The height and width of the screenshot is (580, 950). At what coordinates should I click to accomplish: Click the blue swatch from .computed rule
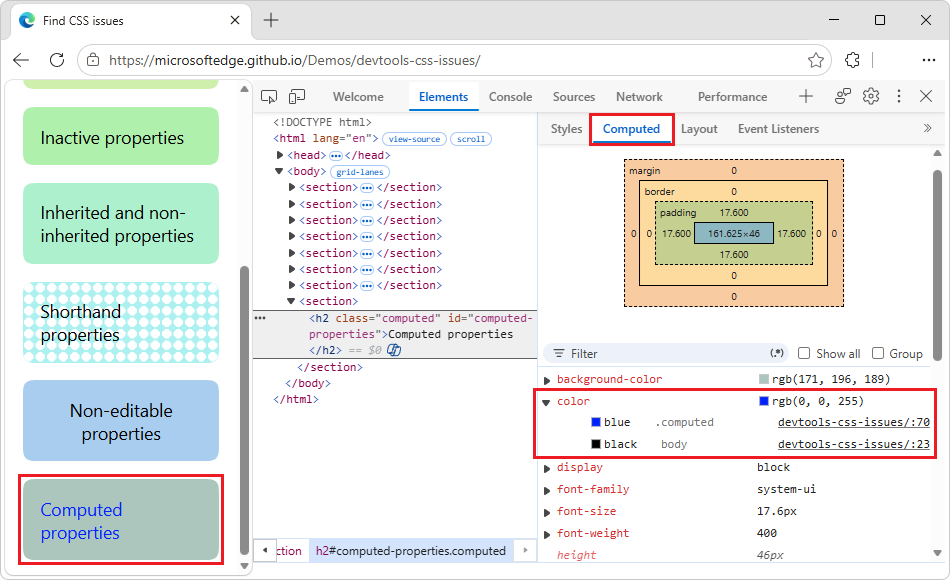click(x=596, y=422)
